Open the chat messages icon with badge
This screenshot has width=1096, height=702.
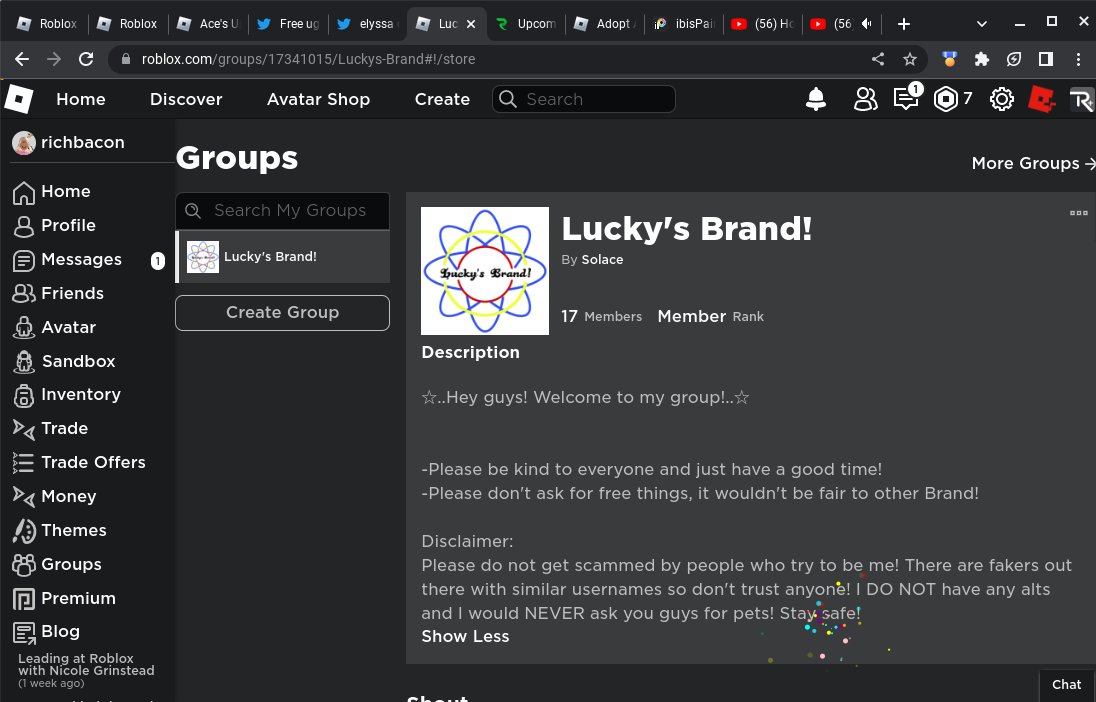click(x=907, y=98)
